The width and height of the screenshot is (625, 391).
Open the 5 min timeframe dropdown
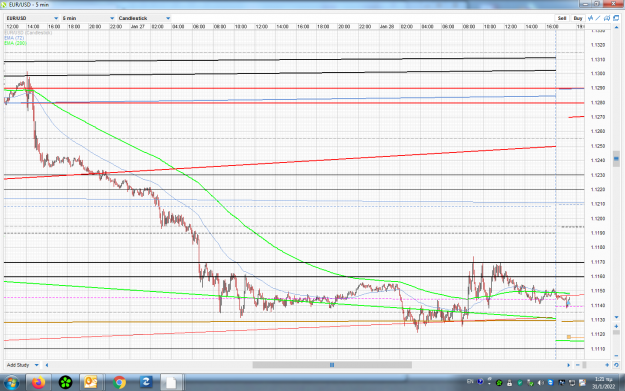[x=88, y=18]
